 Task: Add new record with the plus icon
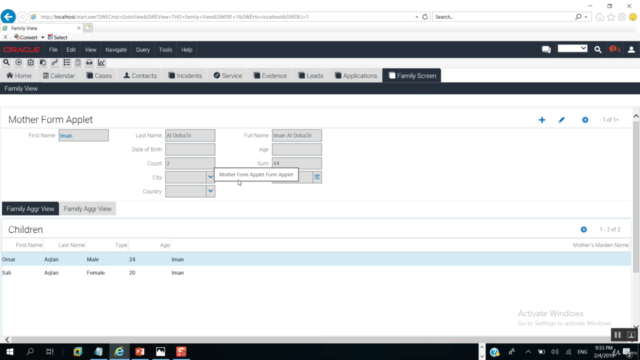[542, 120]
